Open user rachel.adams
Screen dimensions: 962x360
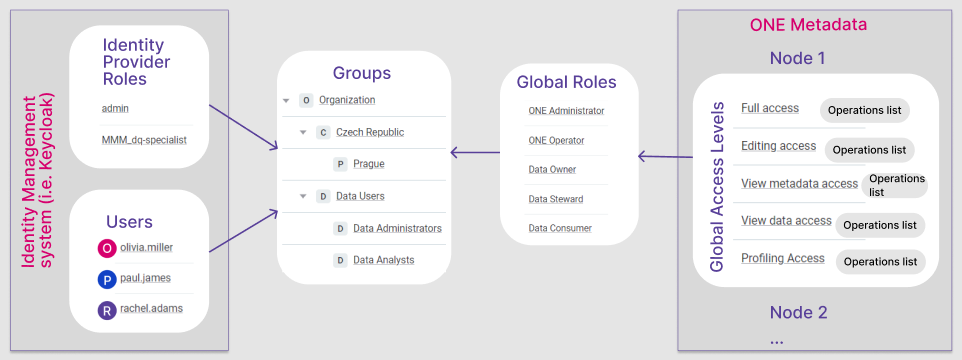click(152, 308)
